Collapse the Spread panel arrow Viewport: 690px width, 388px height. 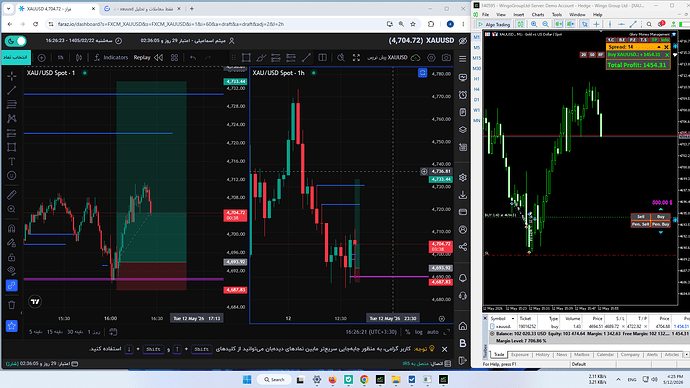[659, 47]
